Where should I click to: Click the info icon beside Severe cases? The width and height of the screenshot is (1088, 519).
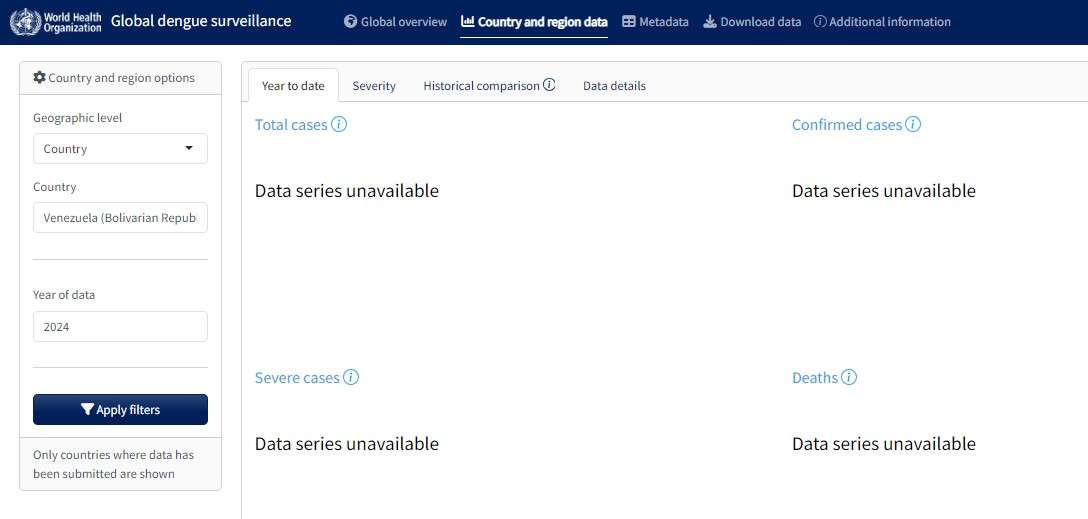351,378
